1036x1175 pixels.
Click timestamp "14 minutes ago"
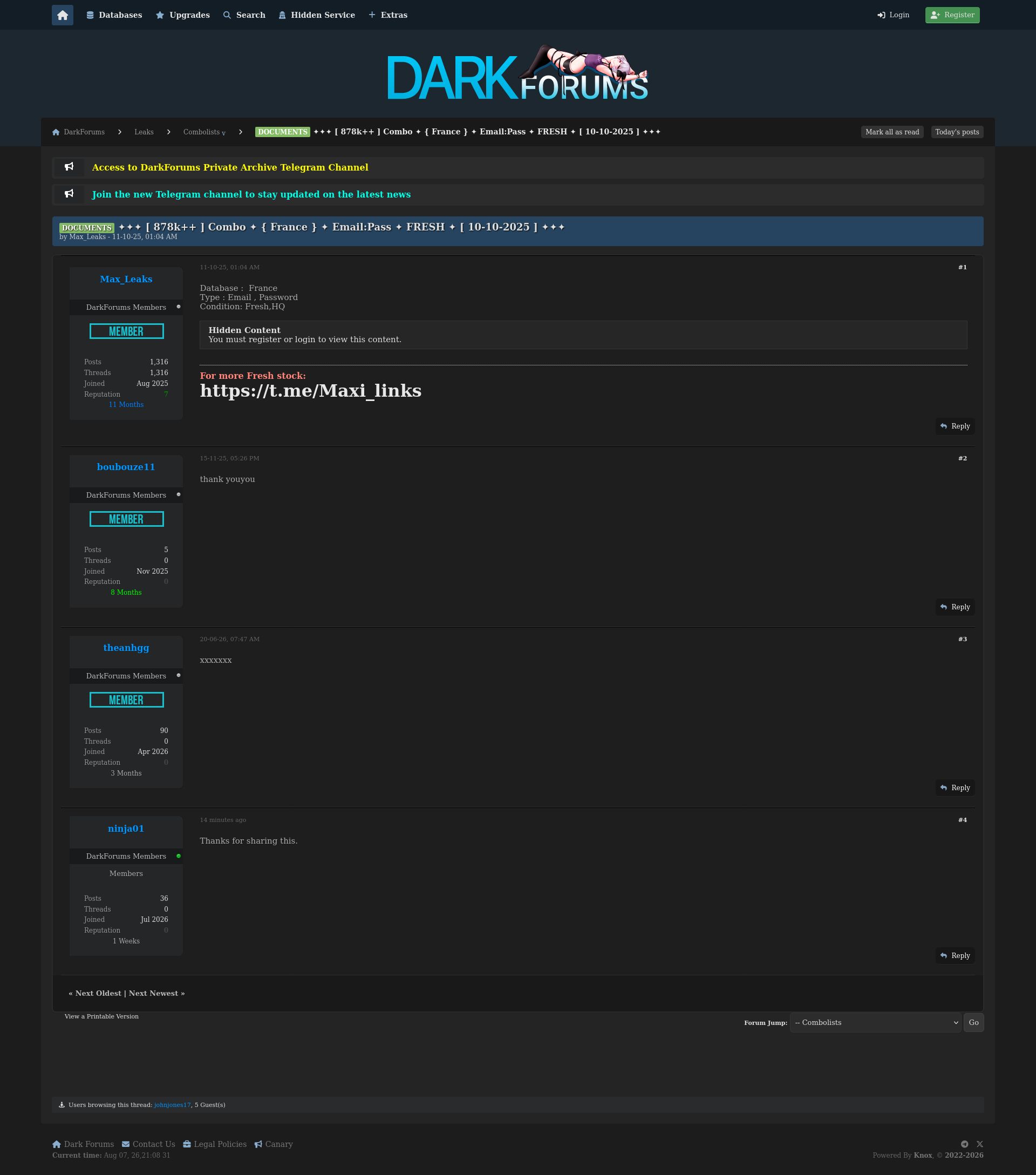(223, 820)
